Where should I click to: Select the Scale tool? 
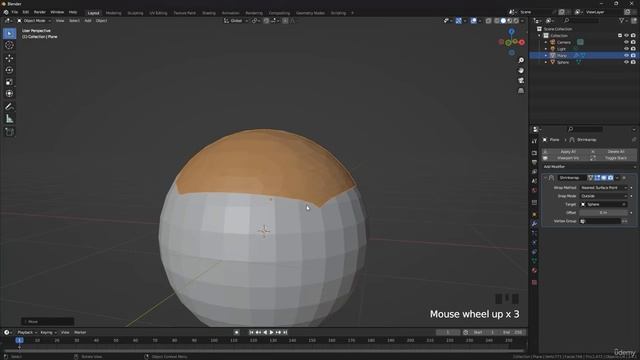pos(9,82)
